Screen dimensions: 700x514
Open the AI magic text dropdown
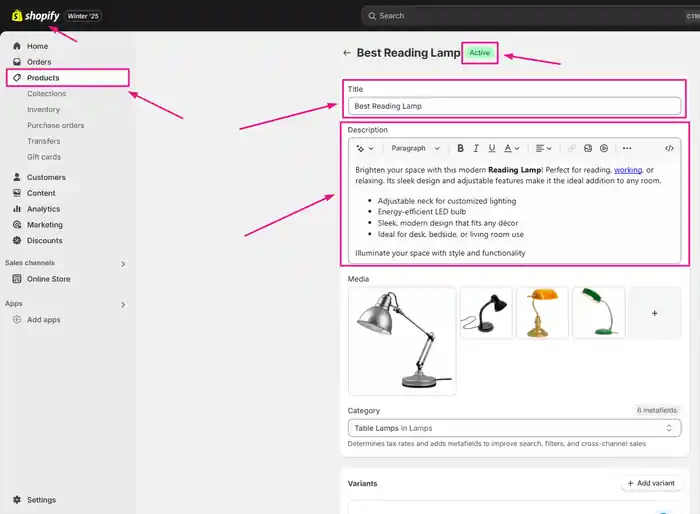(365, 148)
